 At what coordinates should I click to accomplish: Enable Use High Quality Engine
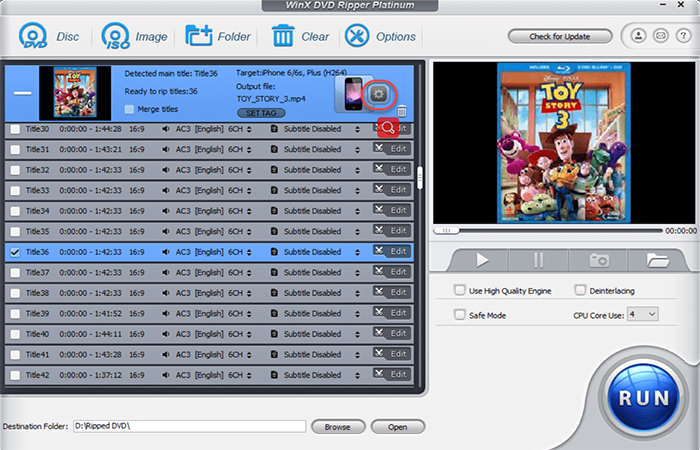coord(459,290)
